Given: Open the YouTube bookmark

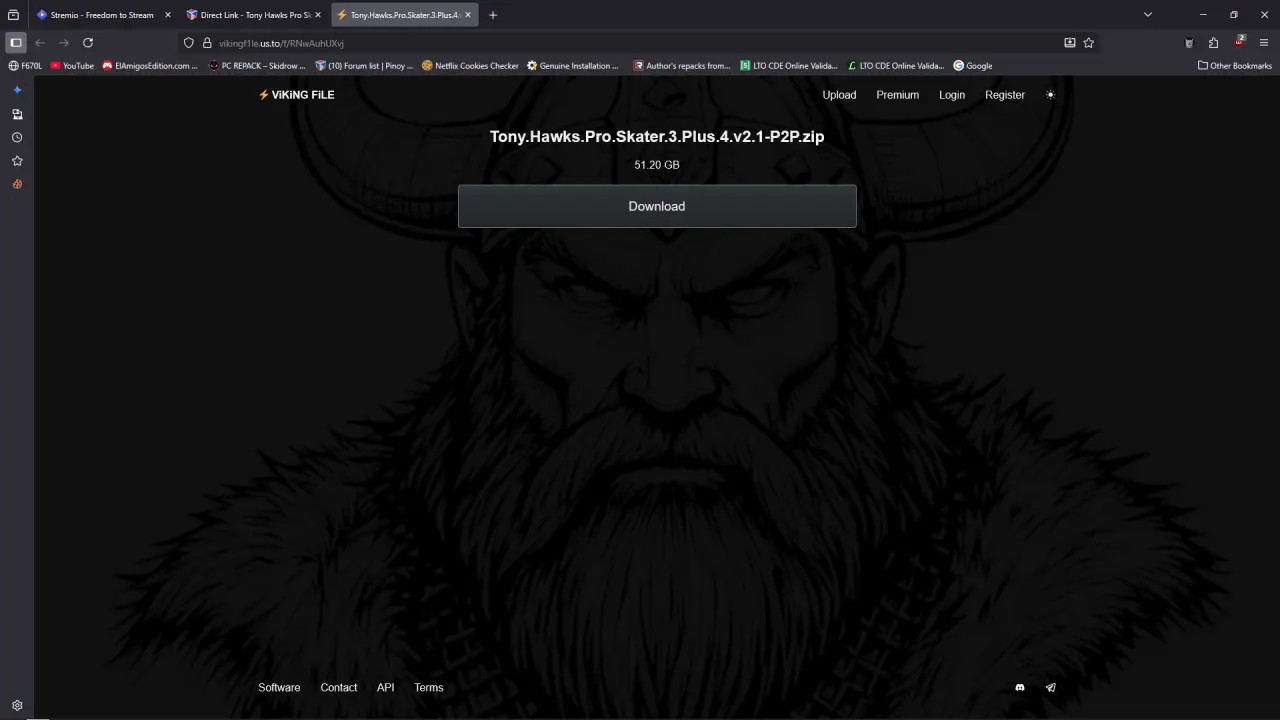Looking at the screenshot, I should click(x=71, y=66).
